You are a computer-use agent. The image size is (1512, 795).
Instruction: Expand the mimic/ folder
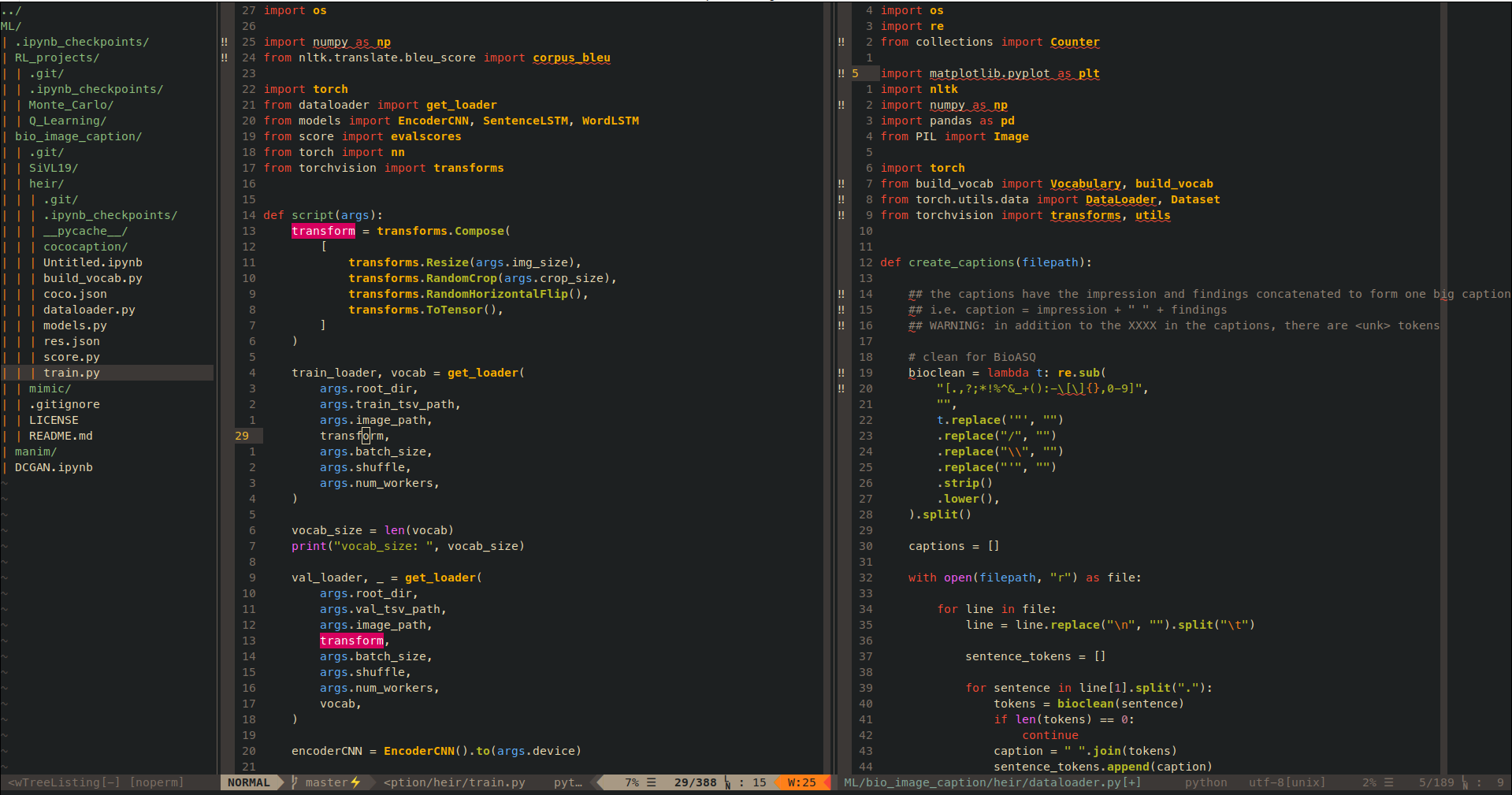[50, 388]
